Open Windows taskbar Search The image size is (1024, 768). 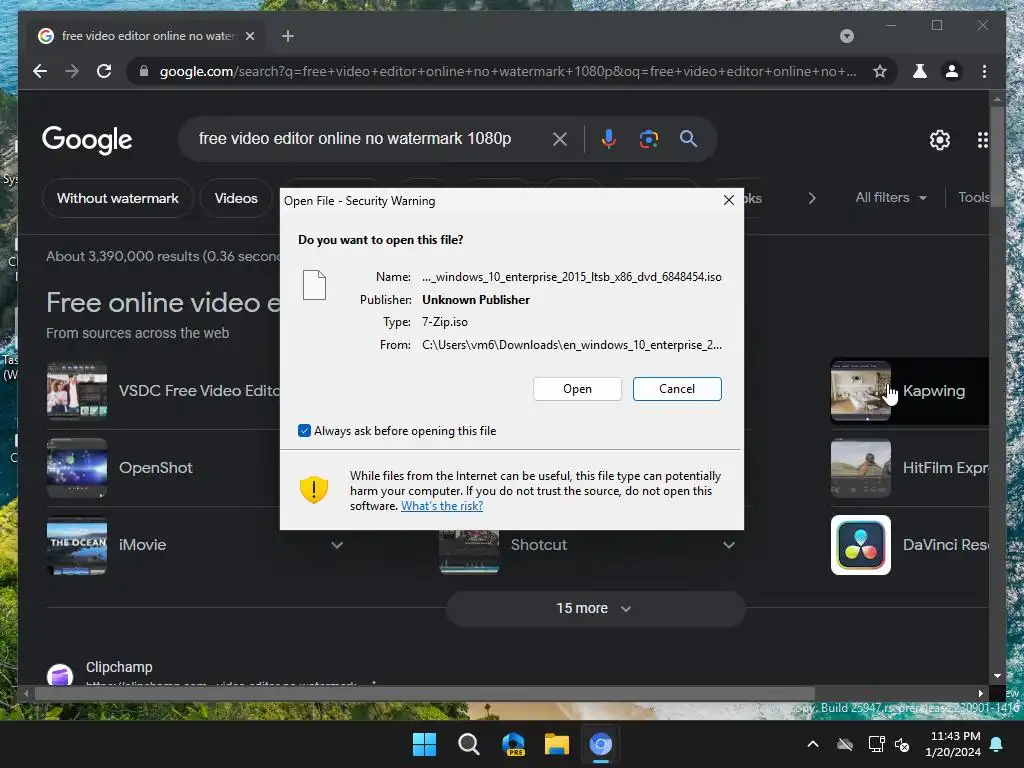point(468,744)
